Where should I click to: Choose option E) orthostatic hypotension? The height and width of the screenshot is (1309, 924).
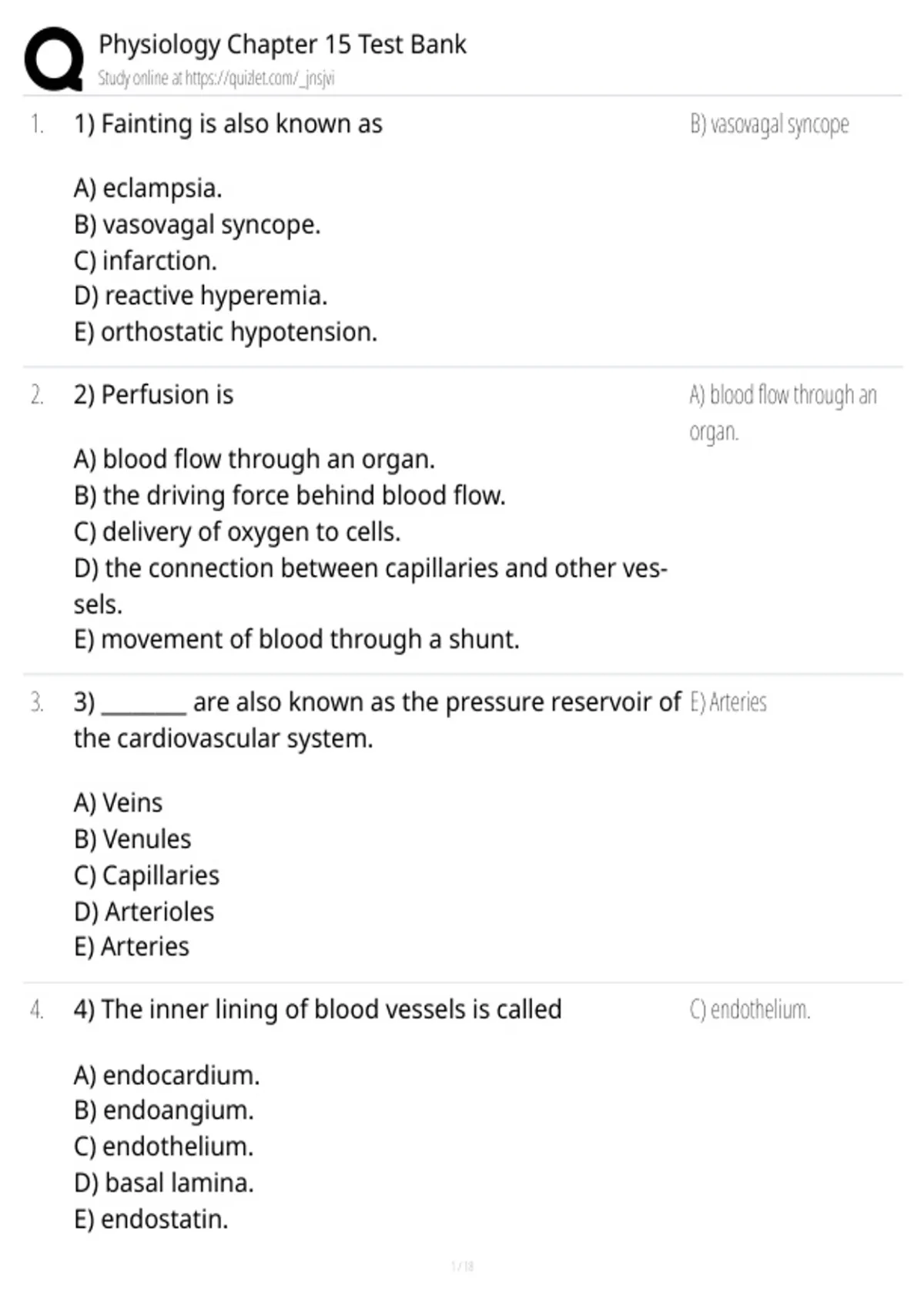tap(226, 332)
